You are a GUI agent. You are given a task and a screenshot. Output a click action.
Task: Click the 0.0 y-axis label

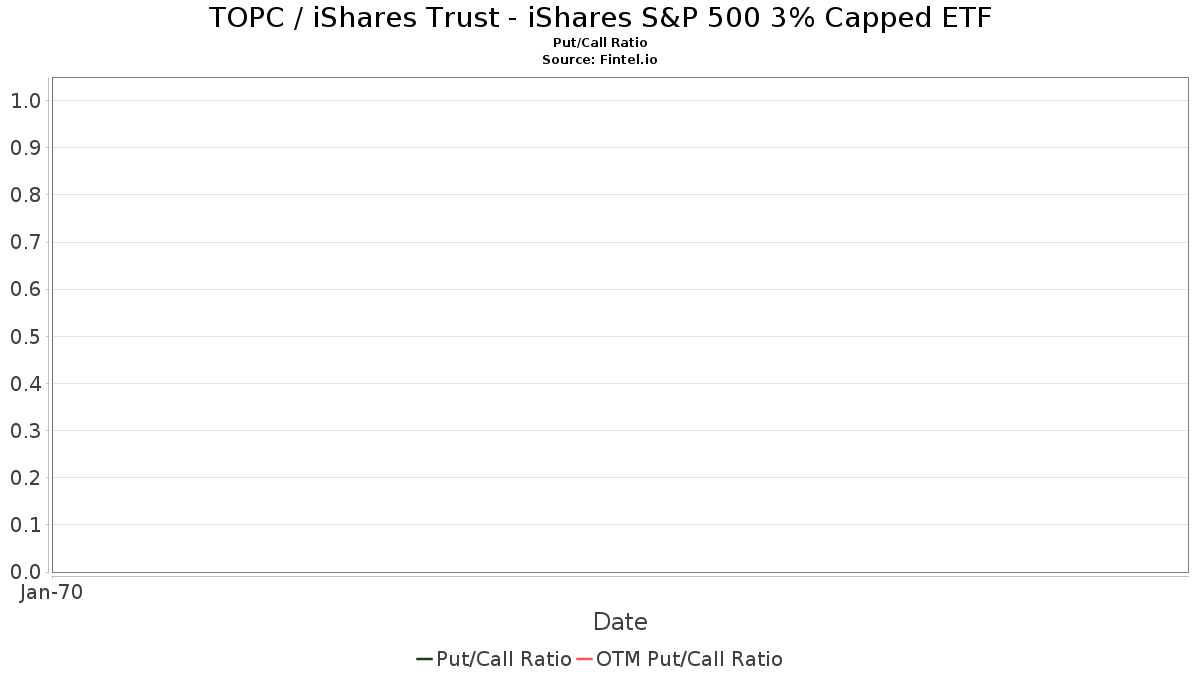26,571
